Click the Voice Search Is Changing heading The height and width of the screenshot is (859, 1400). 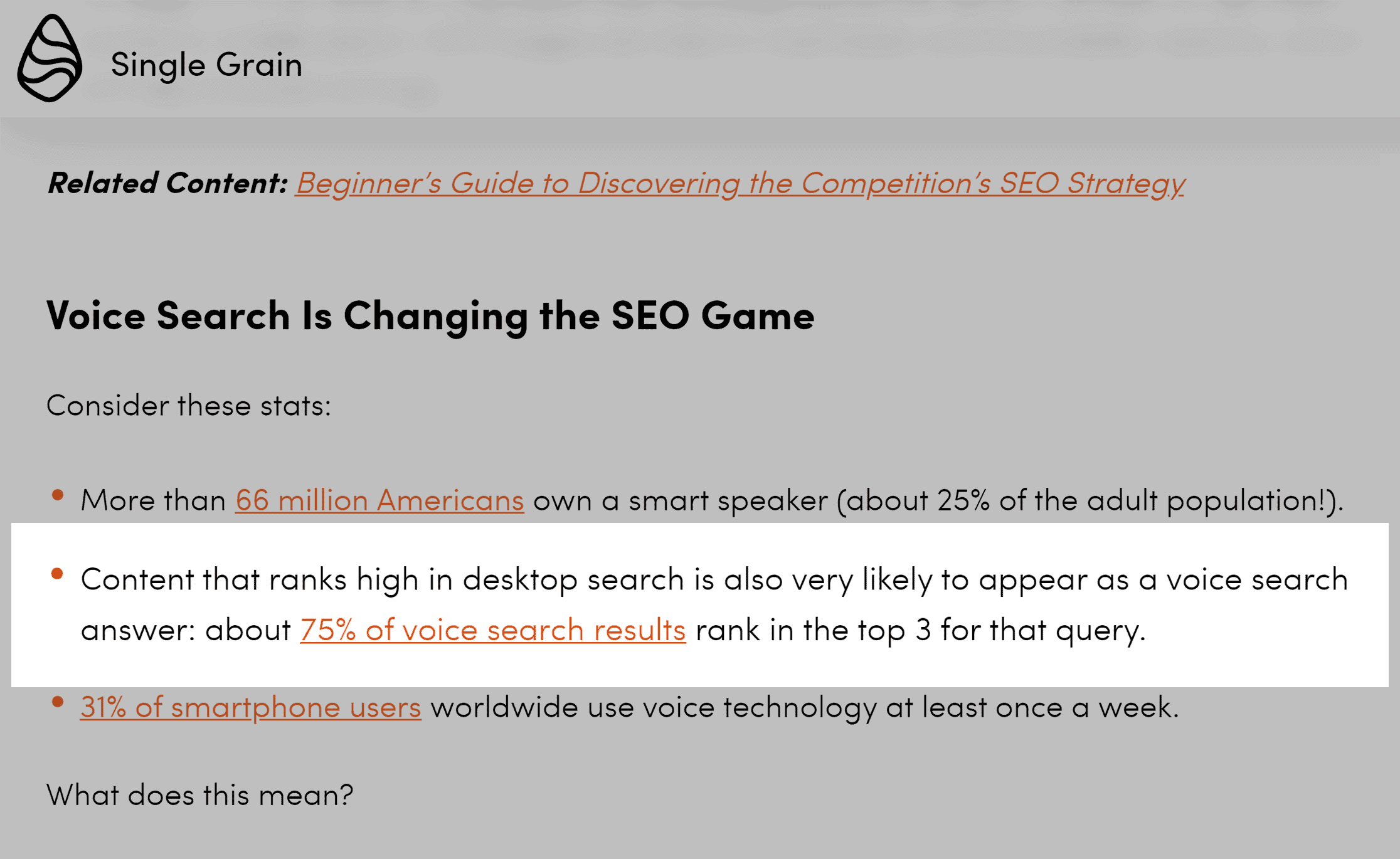430,316
